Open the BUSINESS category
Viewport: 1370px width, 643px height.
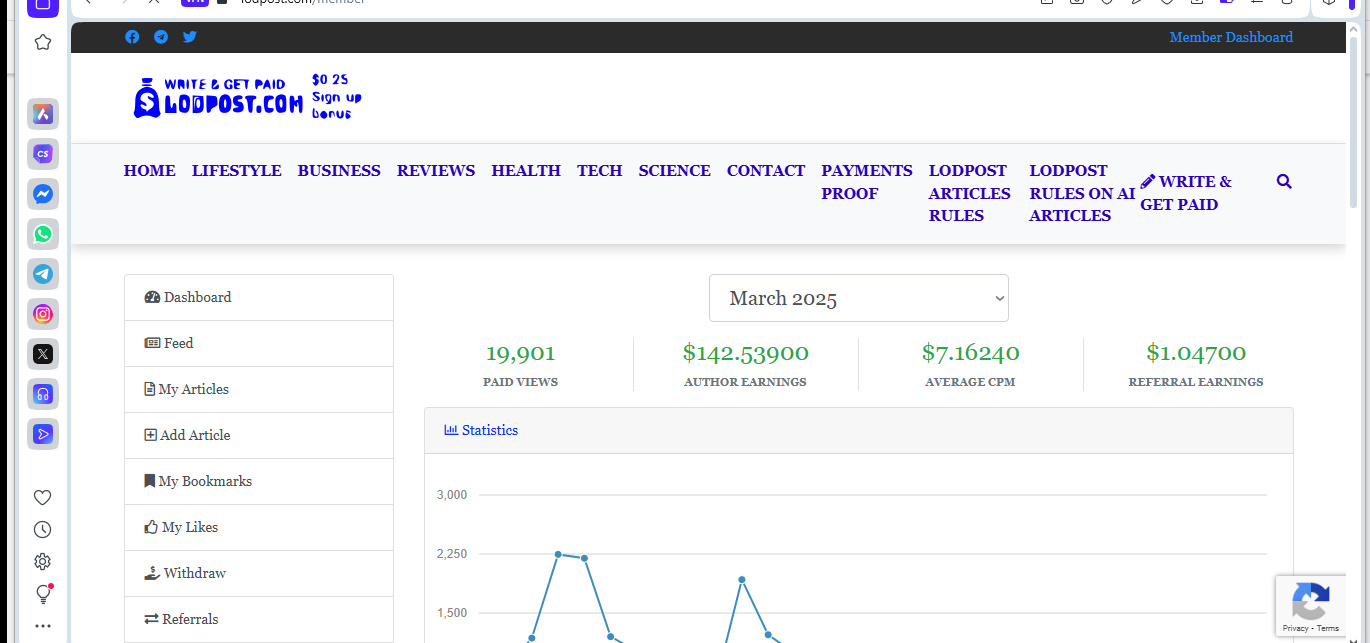tap(339, 171)
